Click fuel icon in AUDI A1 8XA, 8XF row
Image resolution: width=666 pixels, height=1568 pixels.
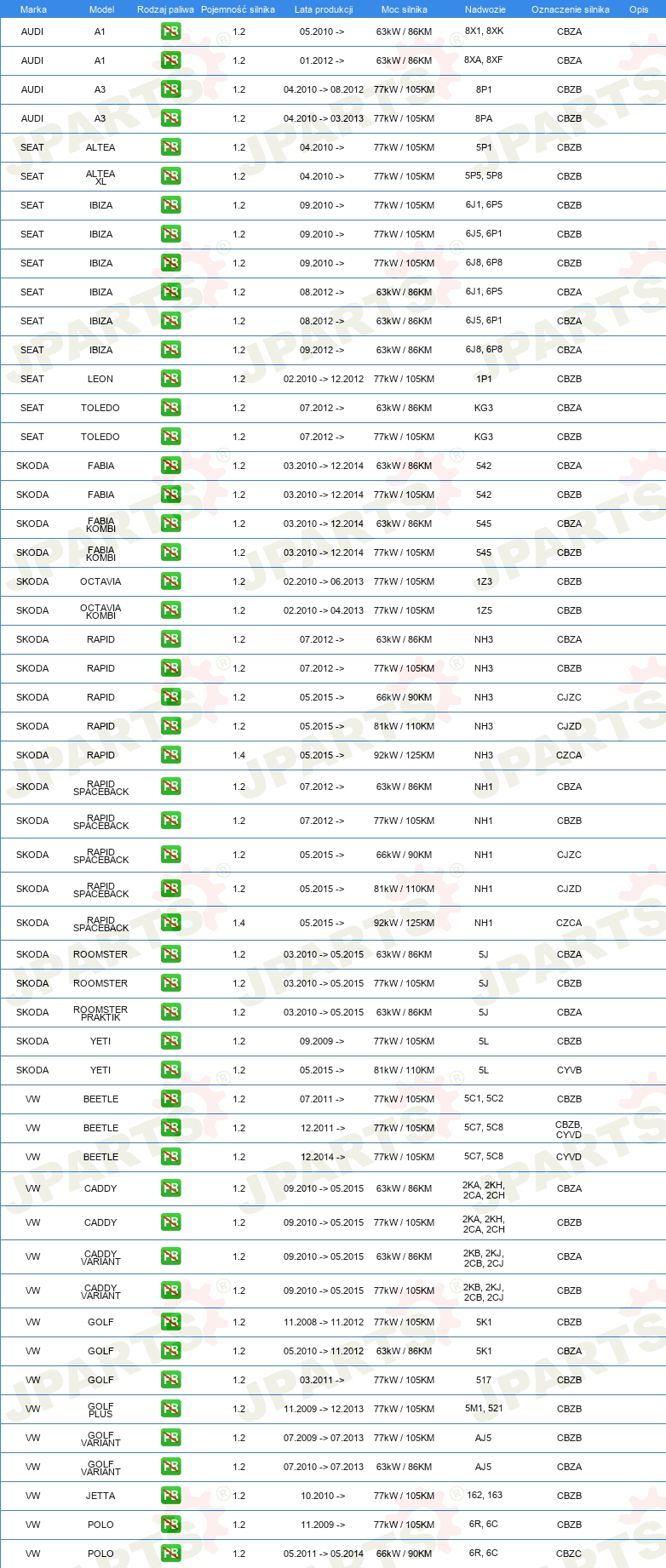point(170,60)
